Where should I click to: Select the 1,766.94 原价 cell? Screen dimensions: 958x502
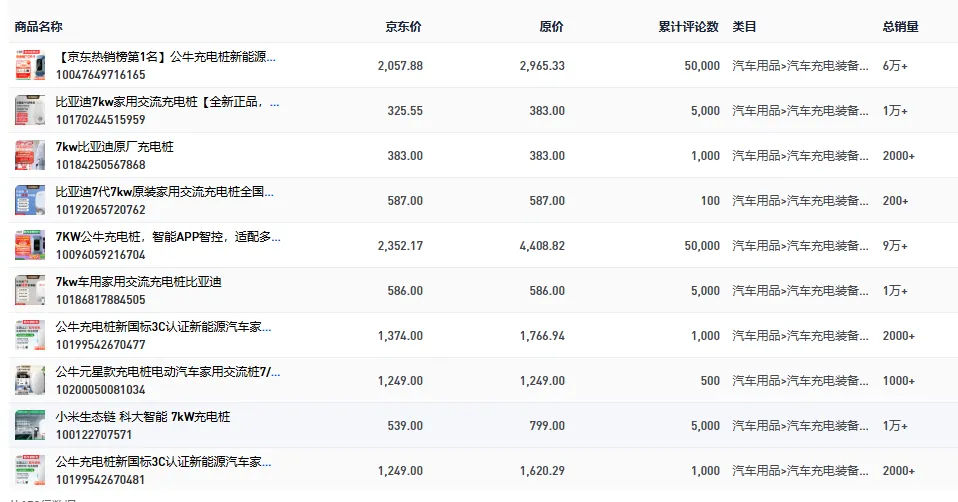(x=543, y=336)
